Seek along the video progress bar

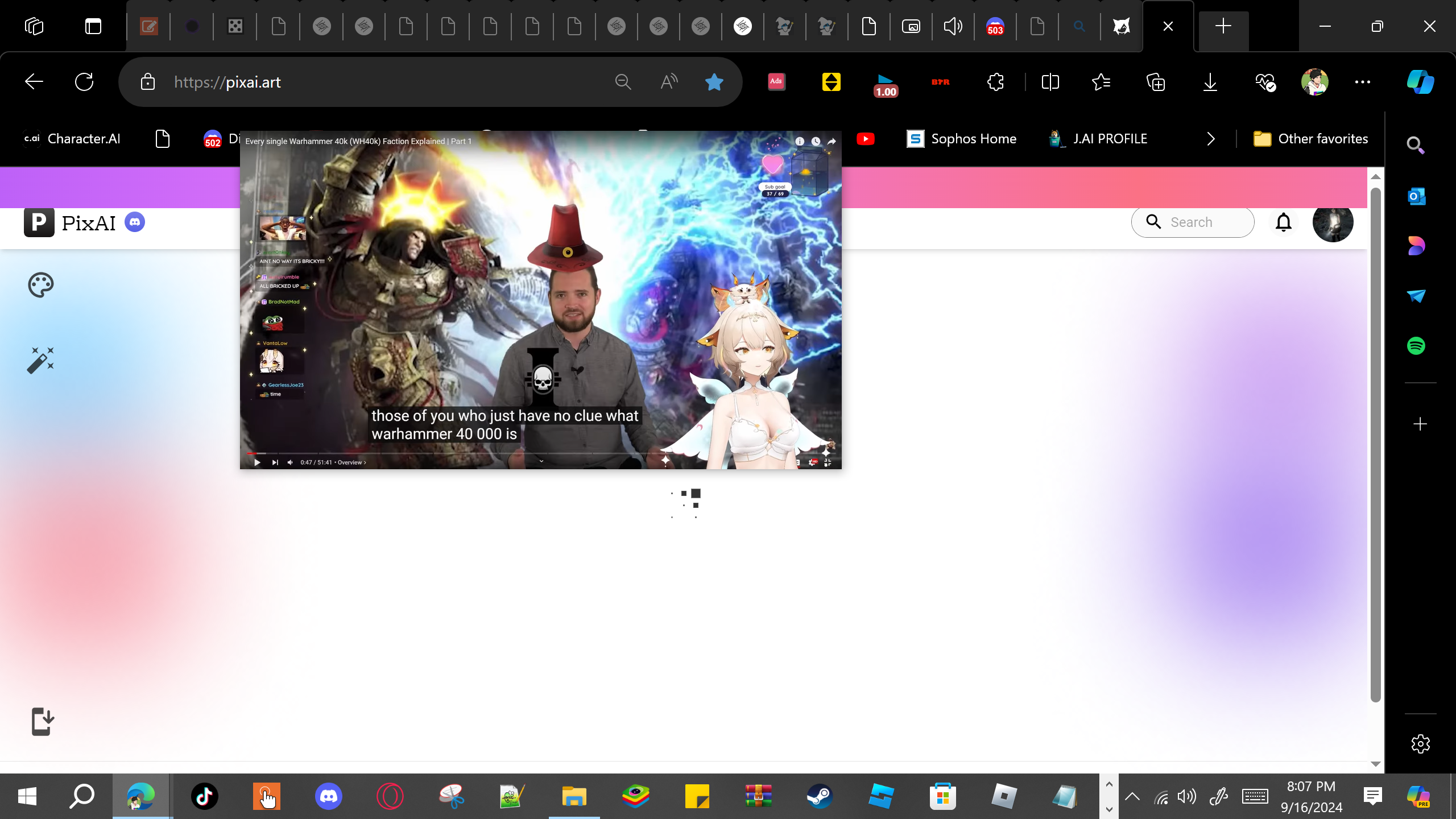coord(541,453)
